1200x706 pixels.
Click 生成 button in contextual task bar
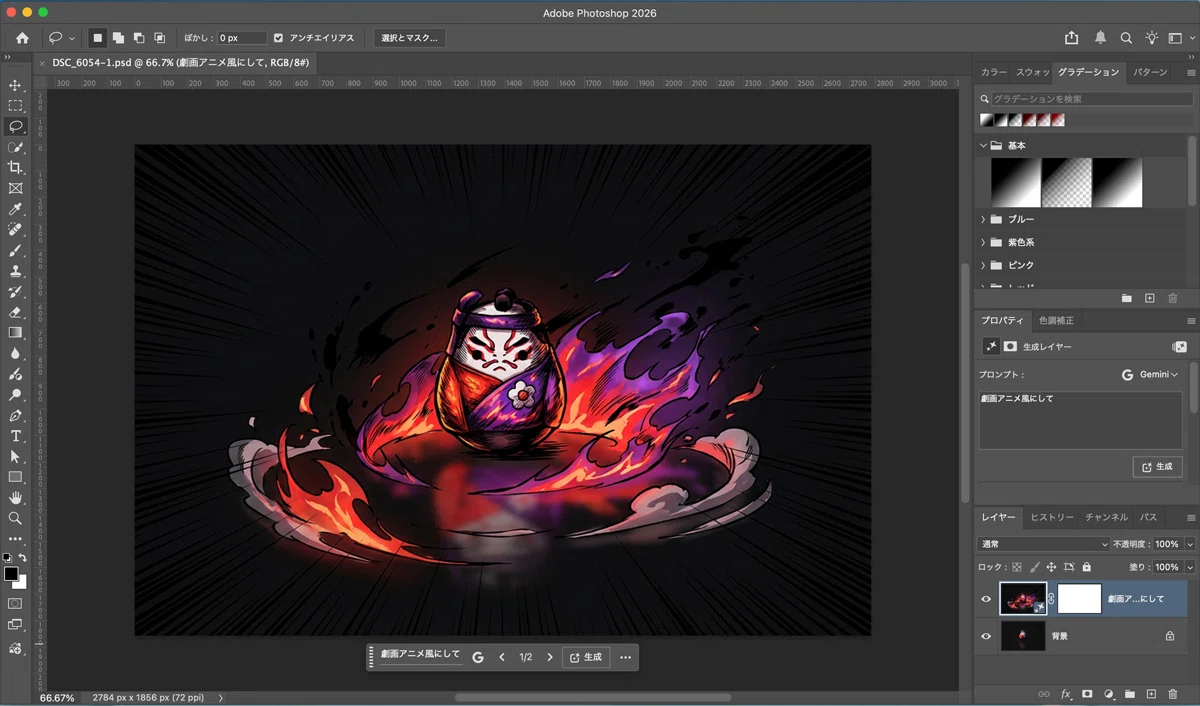[586, 657]
